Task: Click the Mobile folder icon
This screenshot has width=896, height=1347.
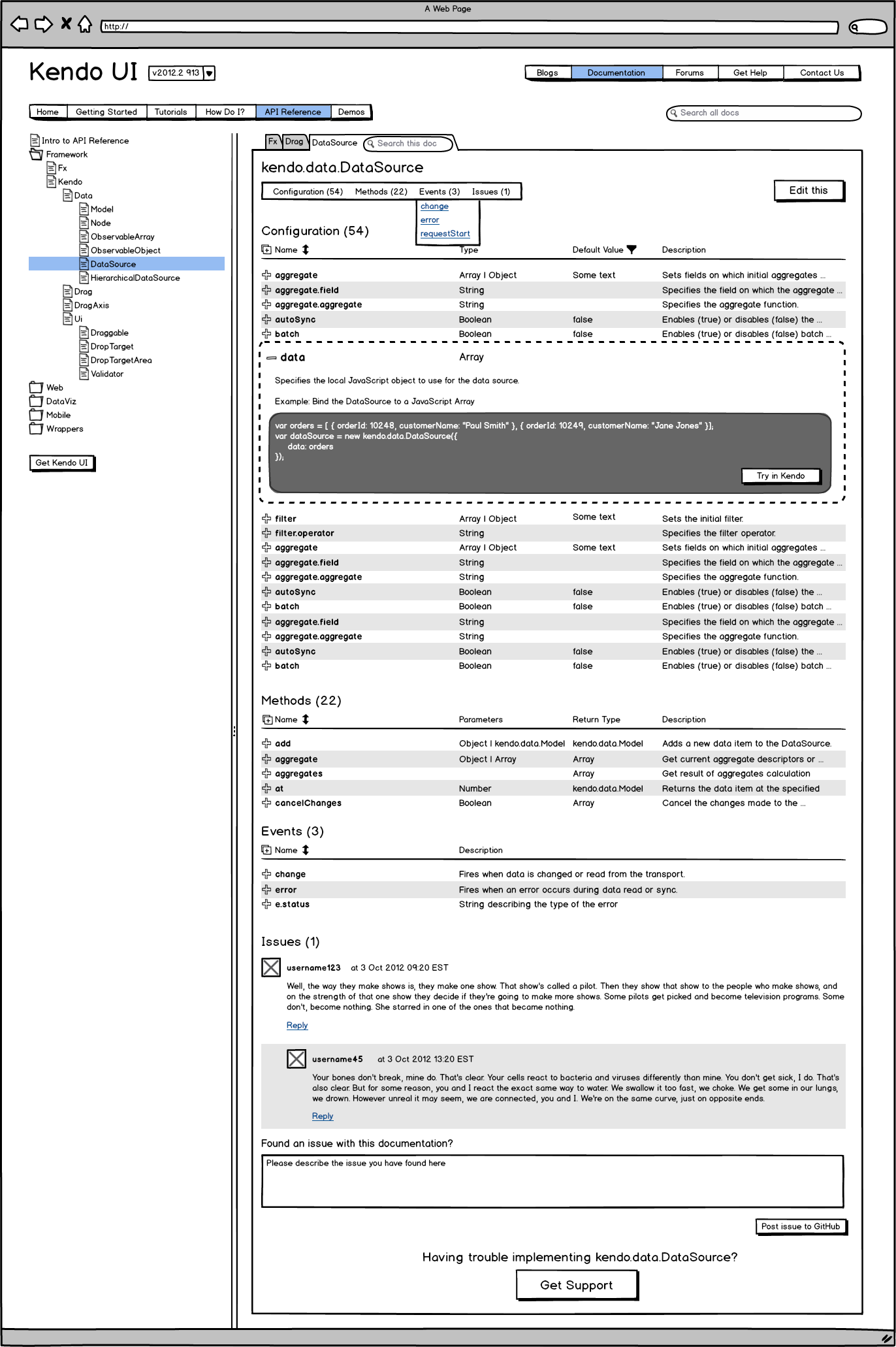Action: [x=37, y=415]
